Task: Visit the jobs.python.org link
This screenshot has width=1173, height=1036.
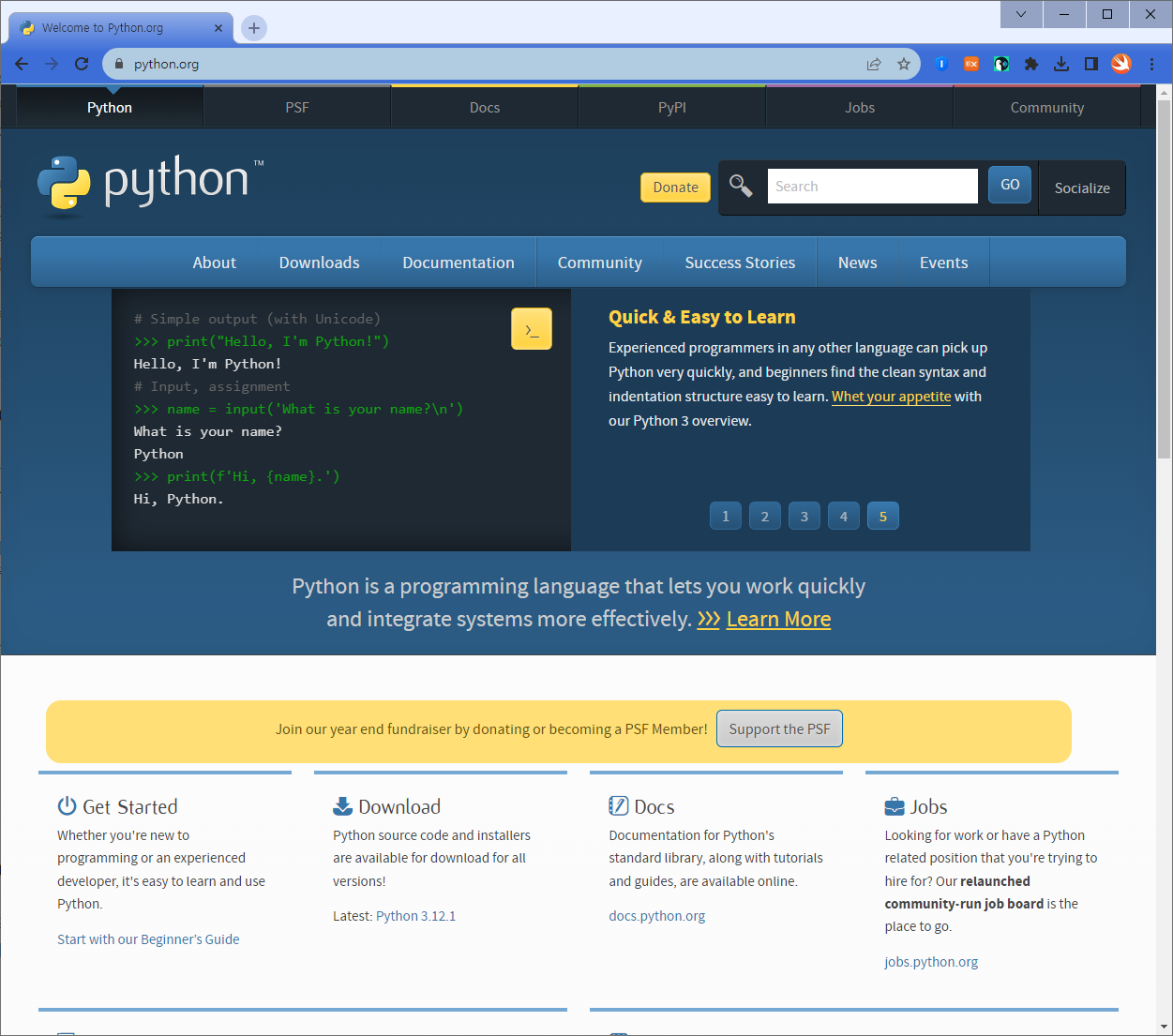Action: pyautogui.click(x=931, y=962)
